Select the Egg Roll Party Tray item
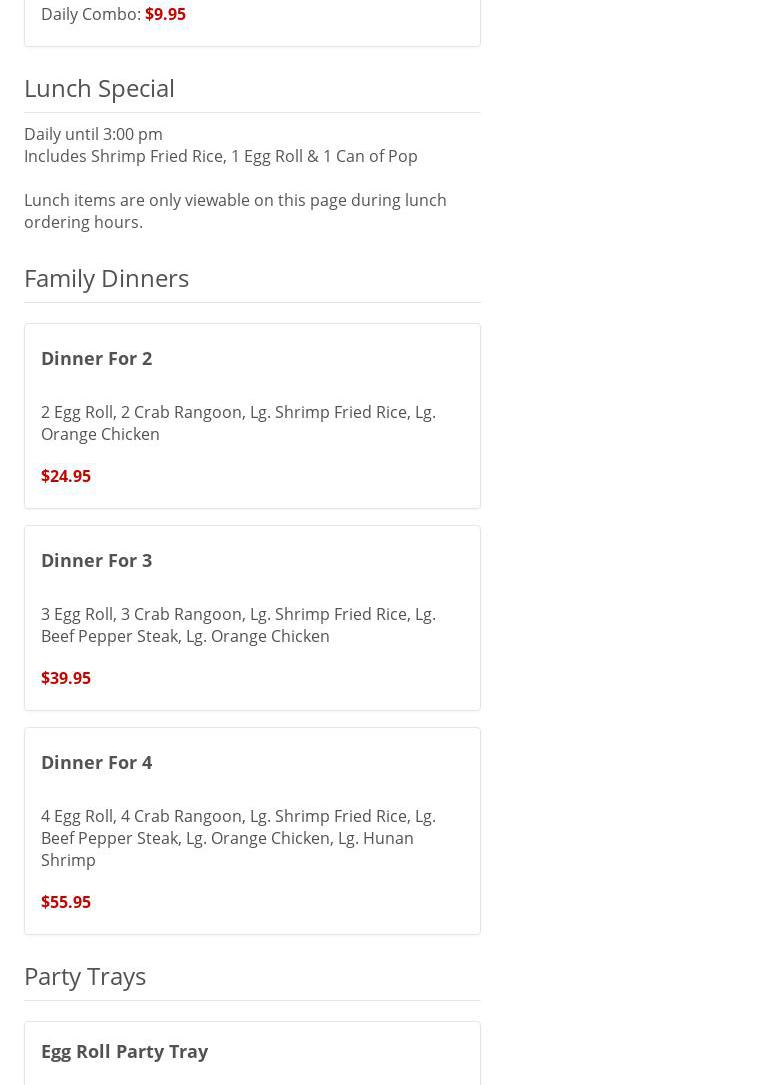The width and height of the screenshot is (770, 1085). tap(124, 1051)
